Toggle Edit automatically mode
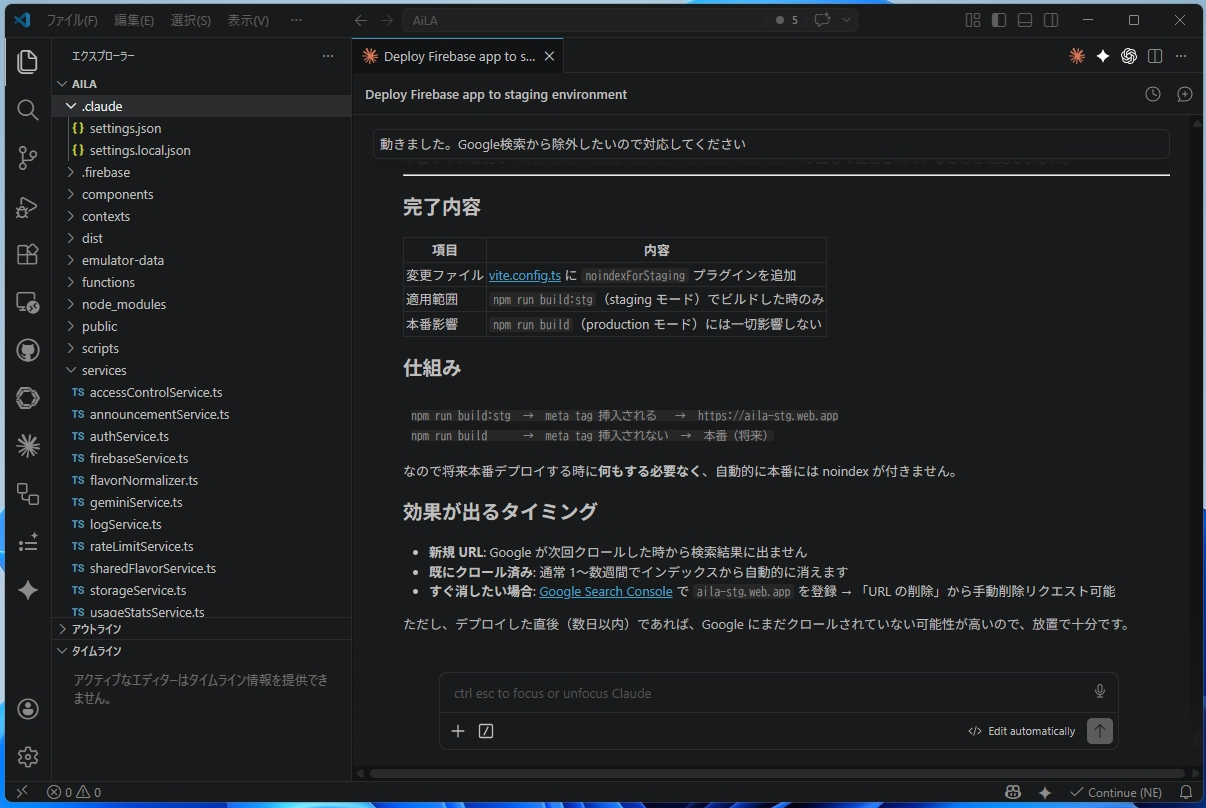 point(1022,731)
